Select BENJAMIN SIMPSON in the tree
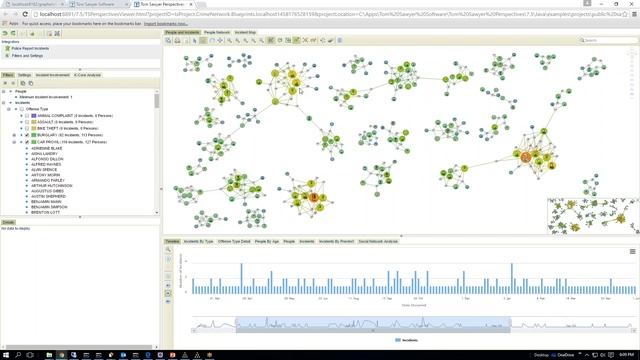This screenshot has height=360, width=640. pos(49,207)
